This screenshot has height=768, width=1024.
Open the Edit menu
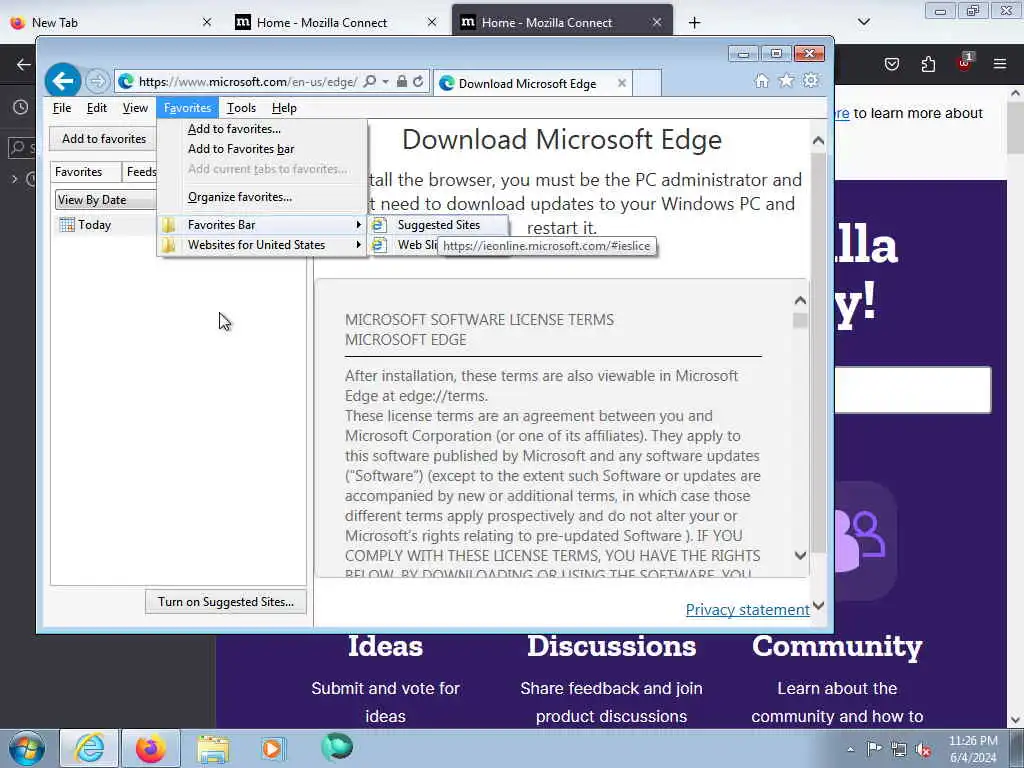pos(97,108)
